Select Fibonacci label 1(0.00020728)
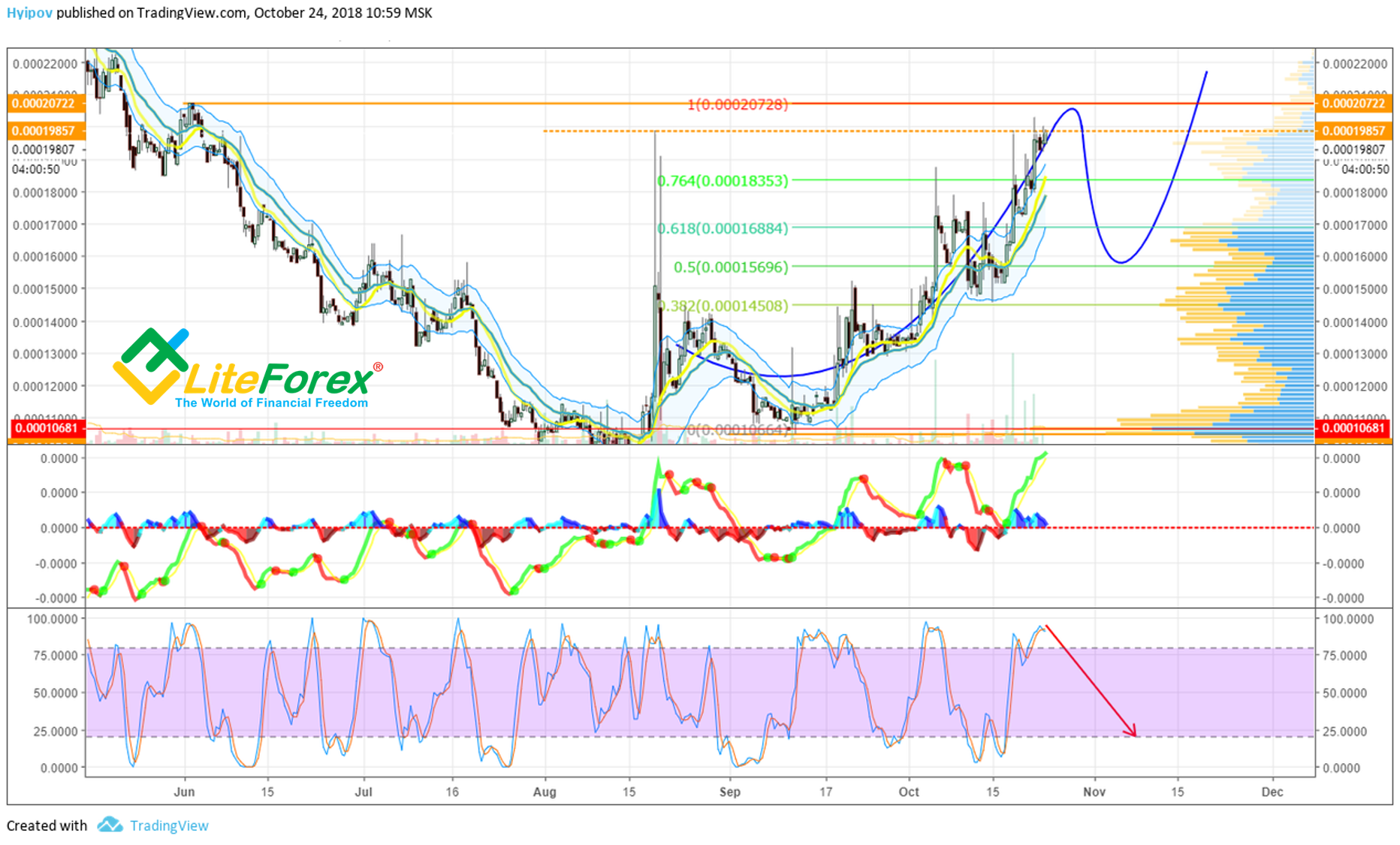 pyautogui.click(x=738, y=104)
